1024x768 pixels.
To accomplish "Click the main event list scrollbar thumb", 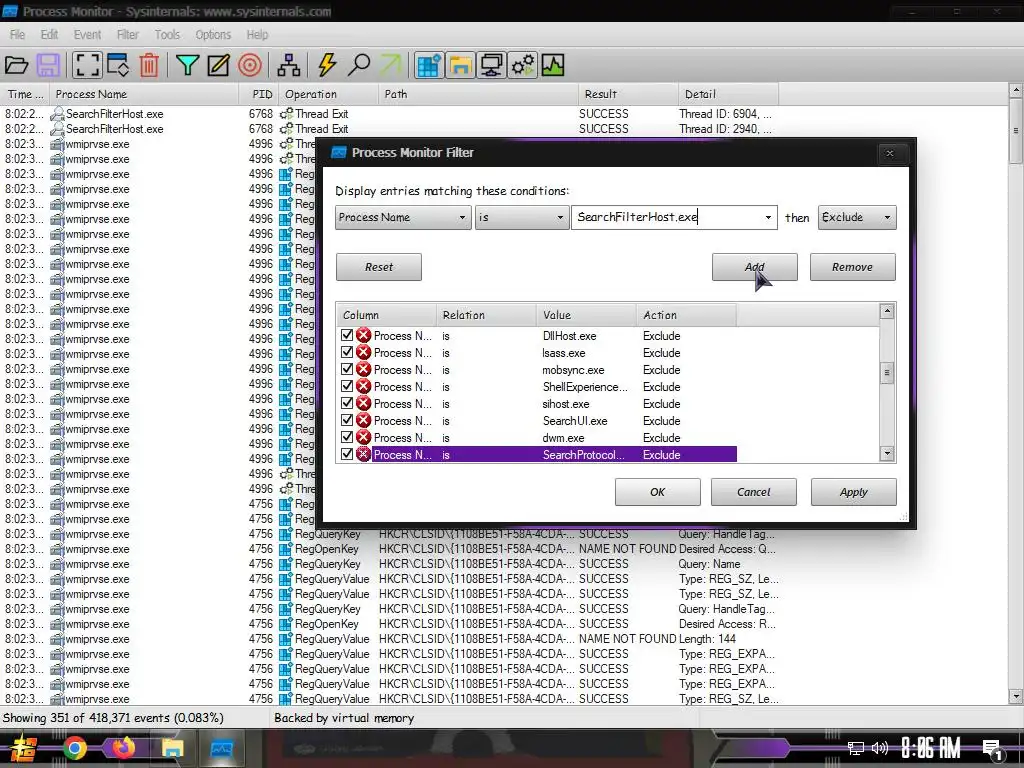I will [x=1016, y=131].
